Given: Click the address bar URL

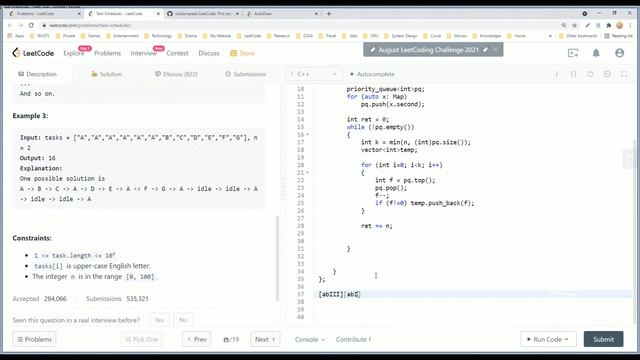Looking at the screenshot, I should click(x=90, y=25).
